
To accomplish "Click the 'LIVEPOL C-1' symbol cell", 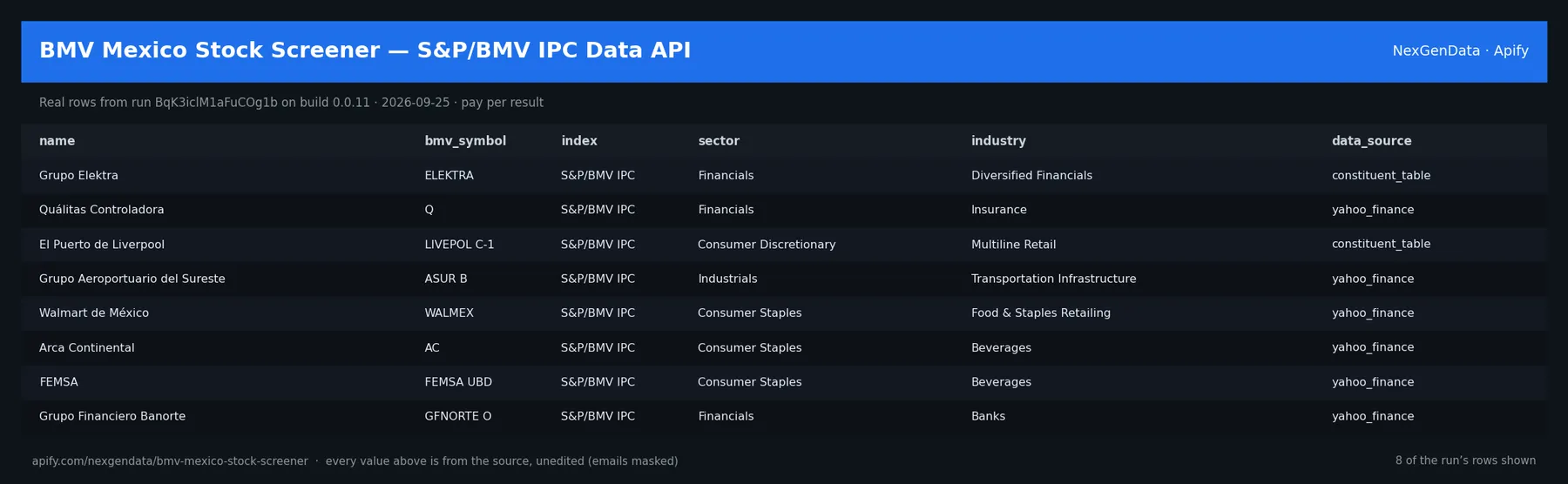I will pyautogui.click(x=459, y=245).
